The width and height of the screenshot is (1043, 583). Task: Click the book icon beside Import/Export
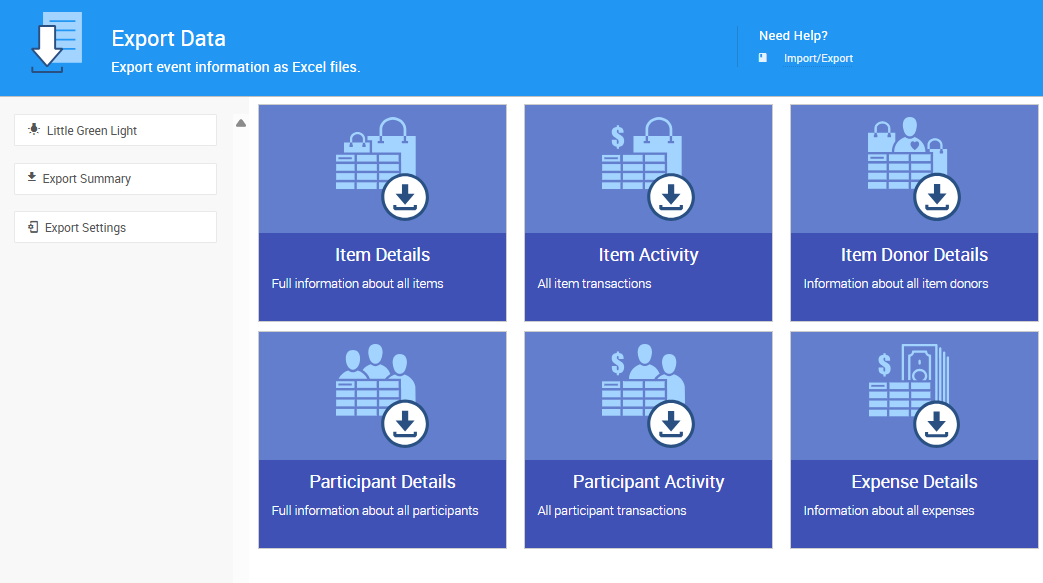(x=763, y=58)
